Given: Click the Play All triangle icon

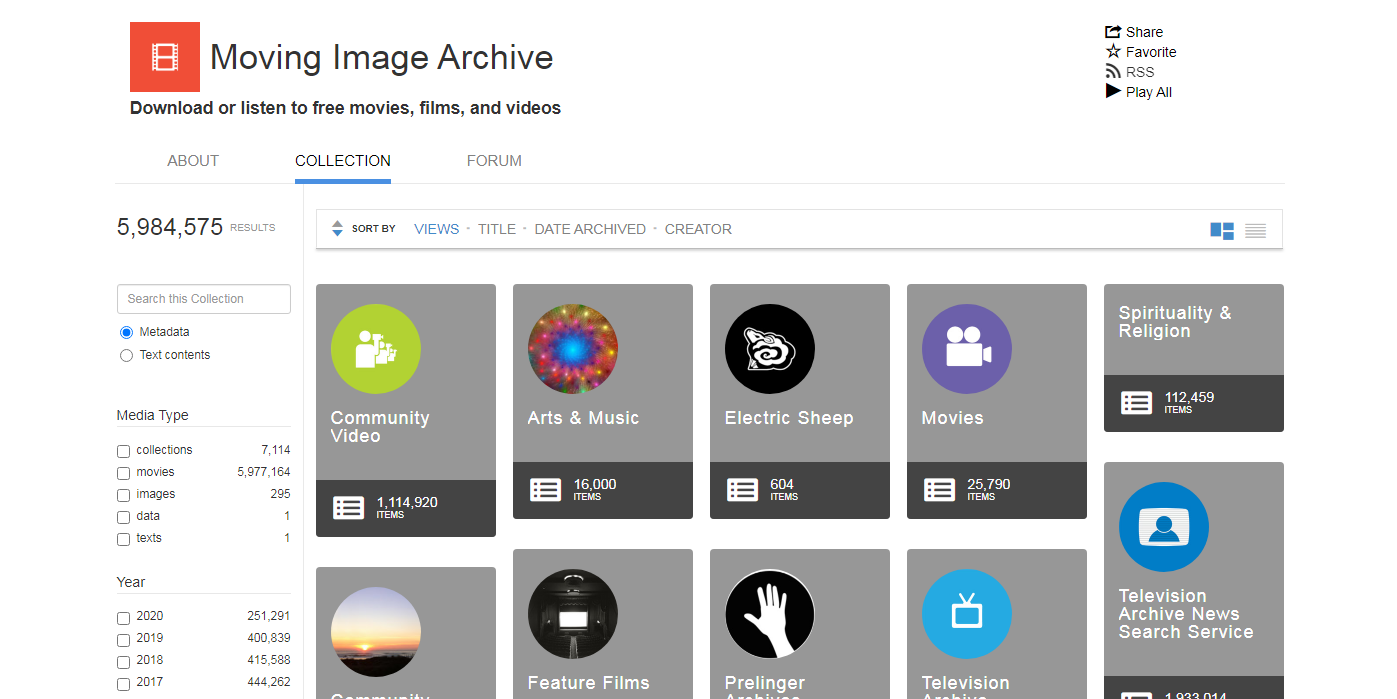Looking at the screenshot, I should click(x=1113, y=91).
